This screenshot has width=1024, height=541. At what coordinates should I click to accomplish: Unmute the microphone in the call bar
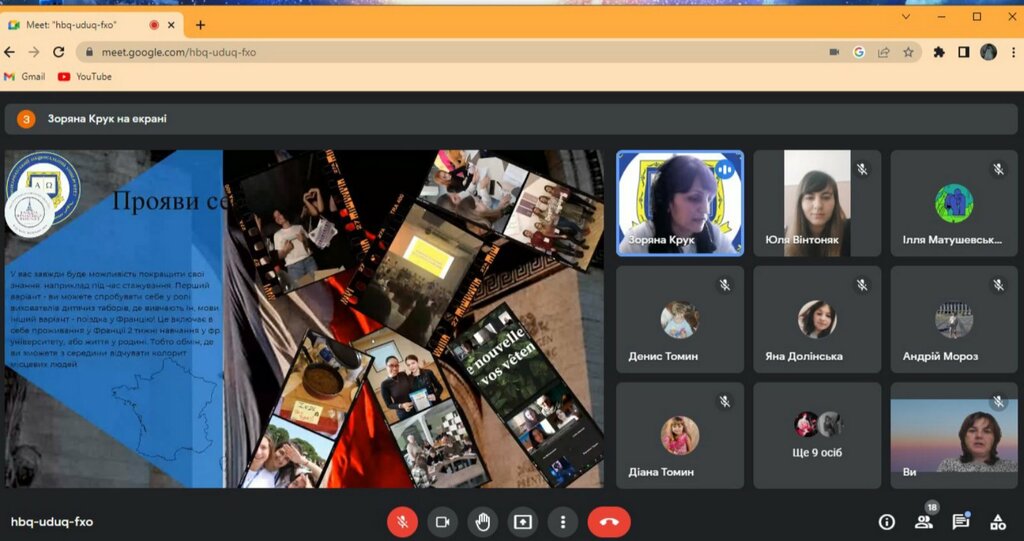(402, 521)
